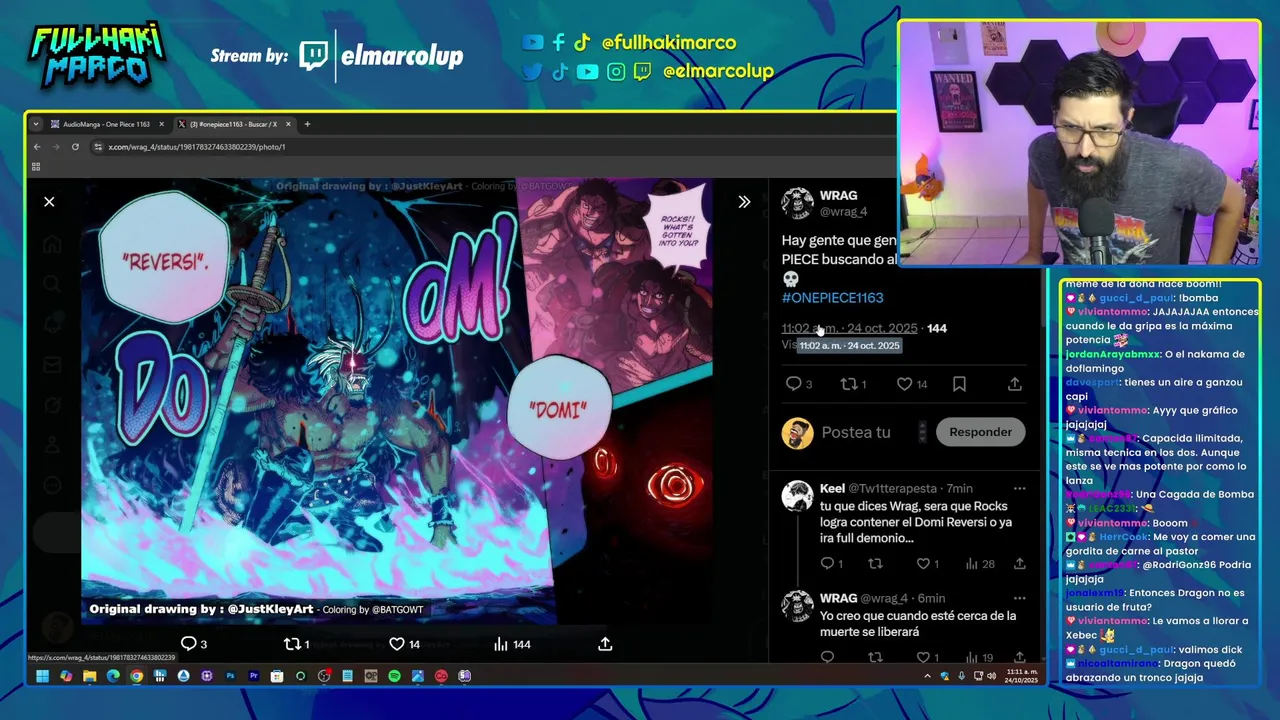Click the x.com address bar URL
The height and width of the screenshot is (720, 1280).
tap(197, 147)
